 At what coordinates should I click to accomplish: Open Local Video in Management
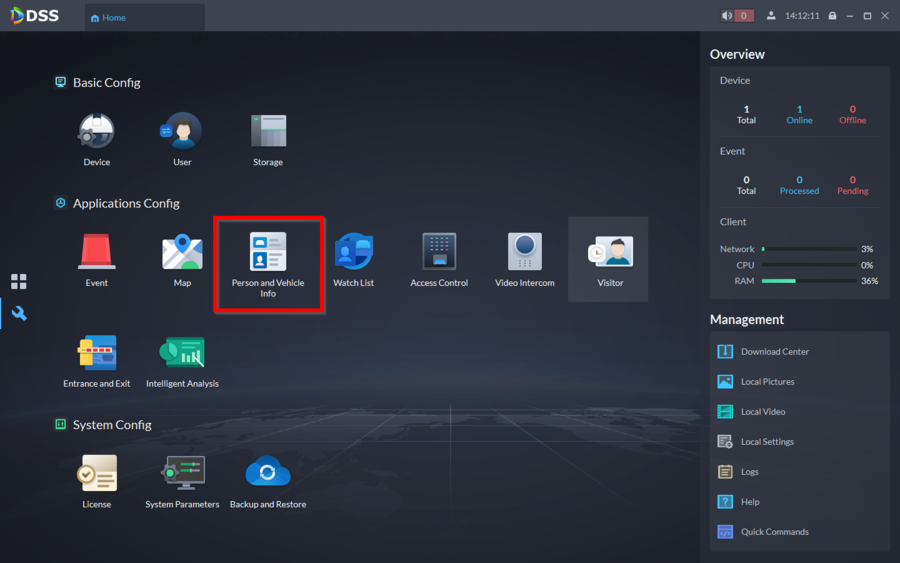point(751,411)
